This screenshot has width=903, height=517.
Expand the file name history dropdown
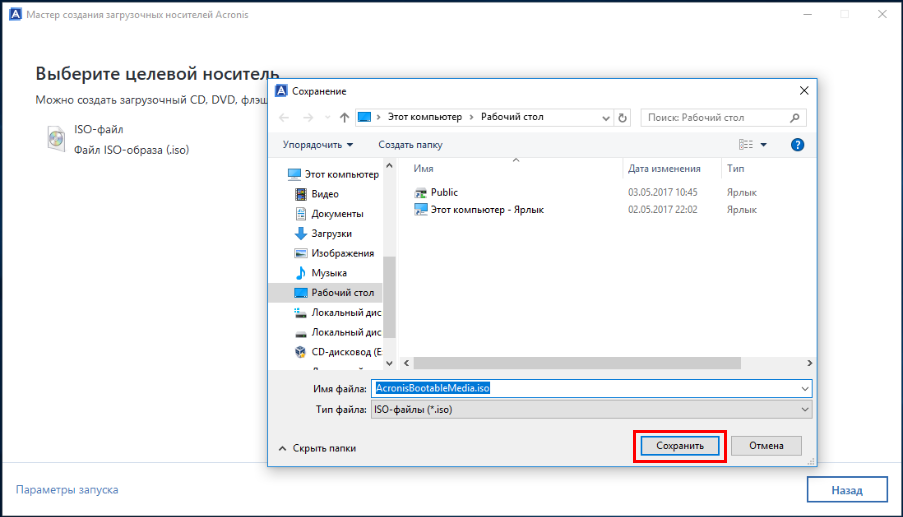click(x=805, y=389)
